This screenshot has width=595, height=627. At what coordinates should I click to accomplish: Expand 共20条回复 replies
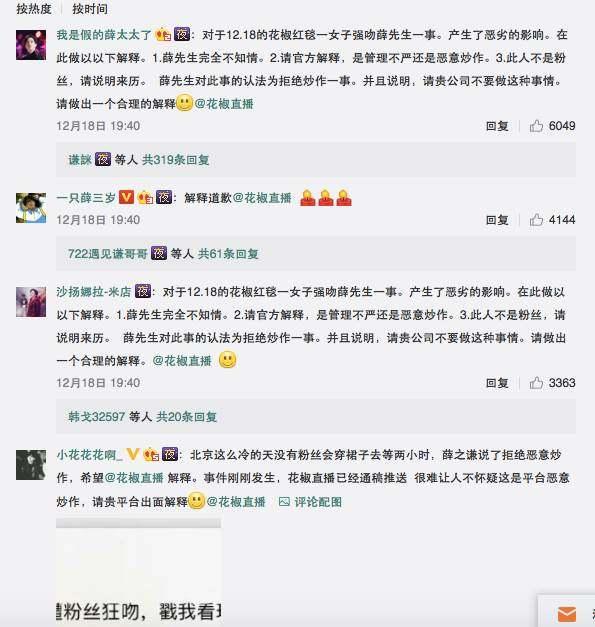coord(186,417)
